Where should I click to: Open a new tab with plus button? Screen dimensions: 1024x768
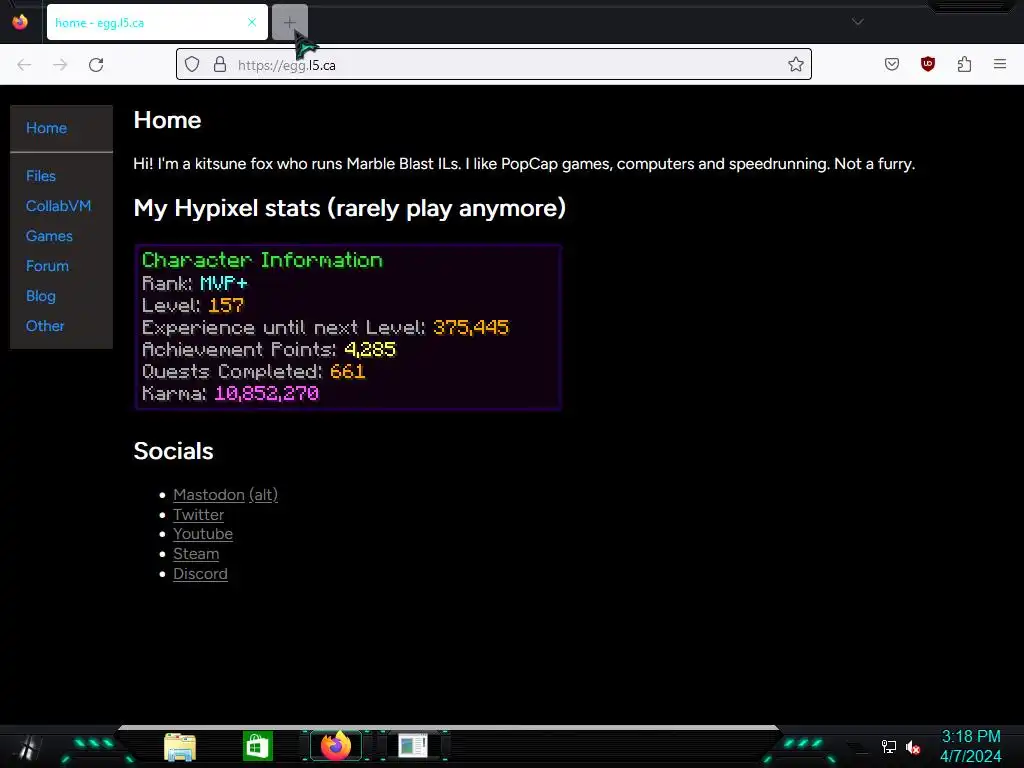click(x=289, y=23)
